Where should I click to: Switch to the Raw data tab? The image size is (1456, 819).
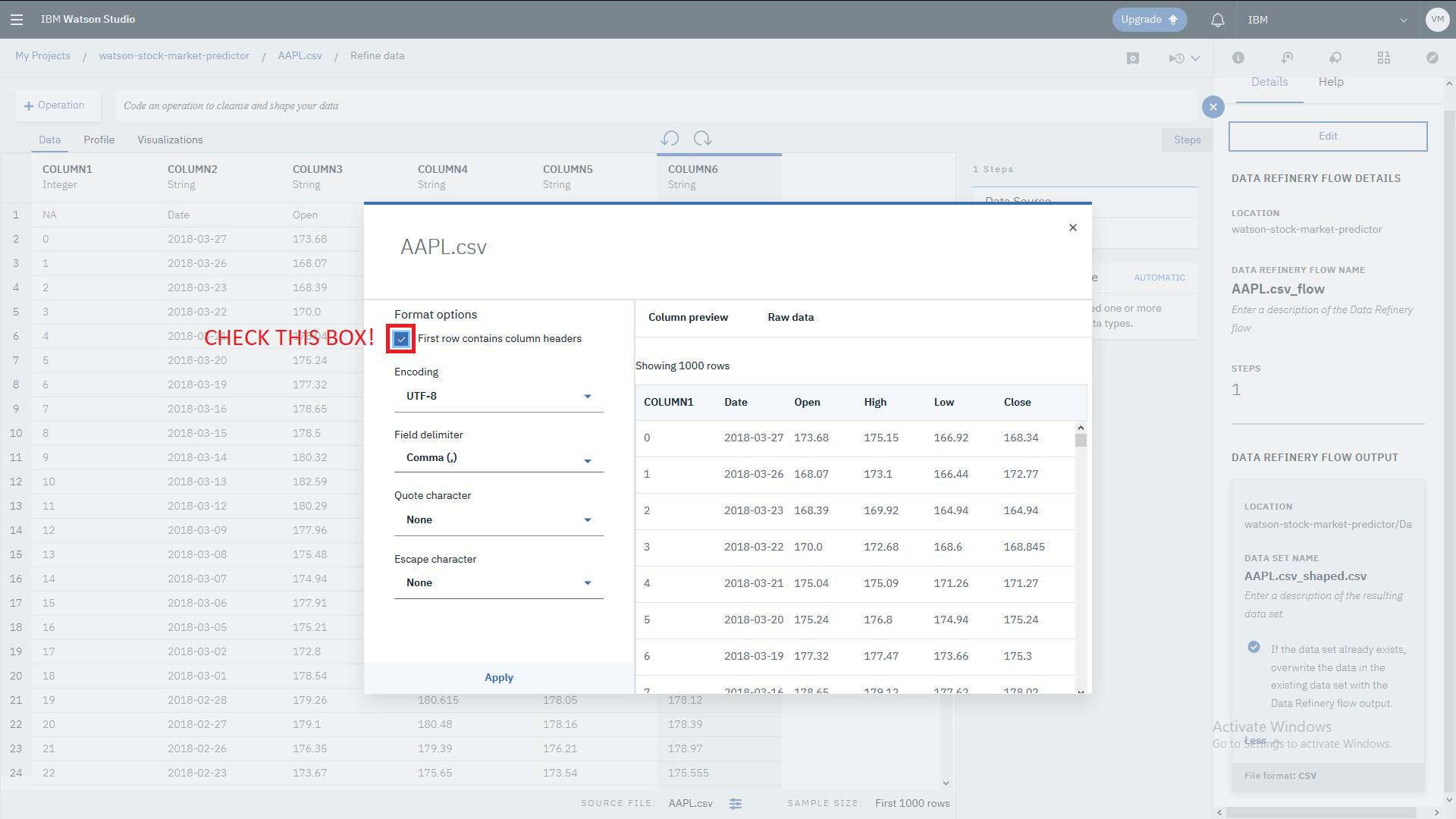(790, 318)
